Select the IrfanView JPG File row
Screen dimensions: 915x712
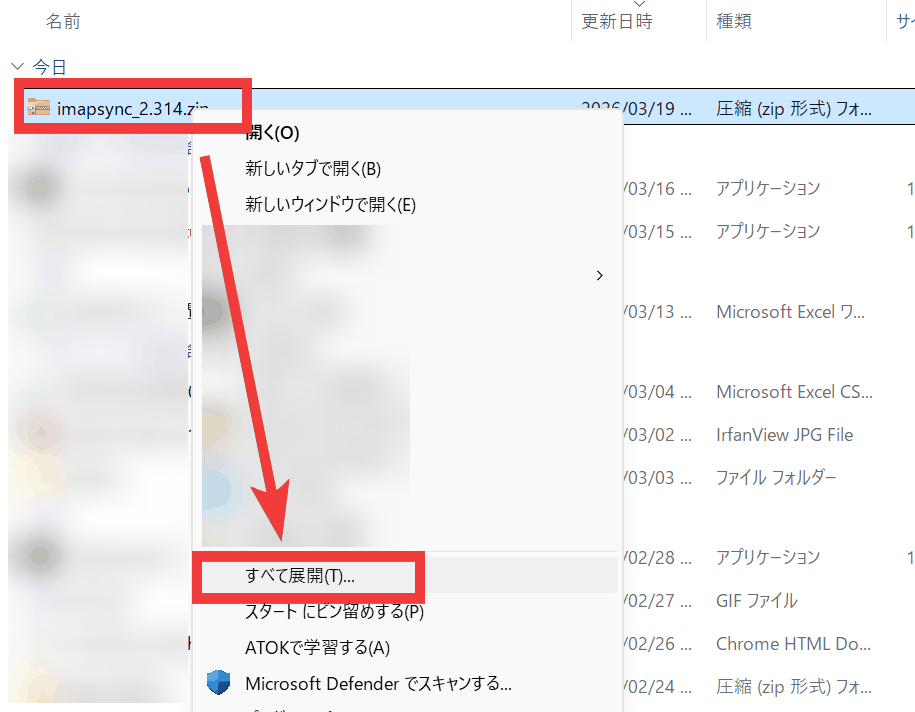(784, 435)
